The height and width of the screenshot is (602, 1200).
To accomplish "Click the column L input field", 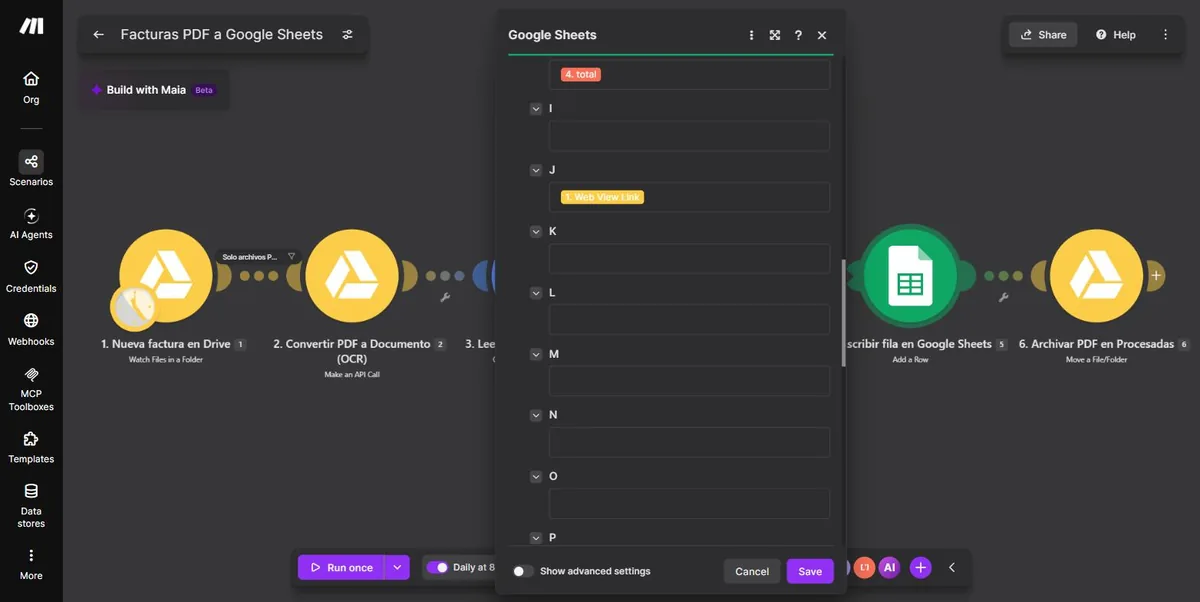I will [x=689, y=319].
